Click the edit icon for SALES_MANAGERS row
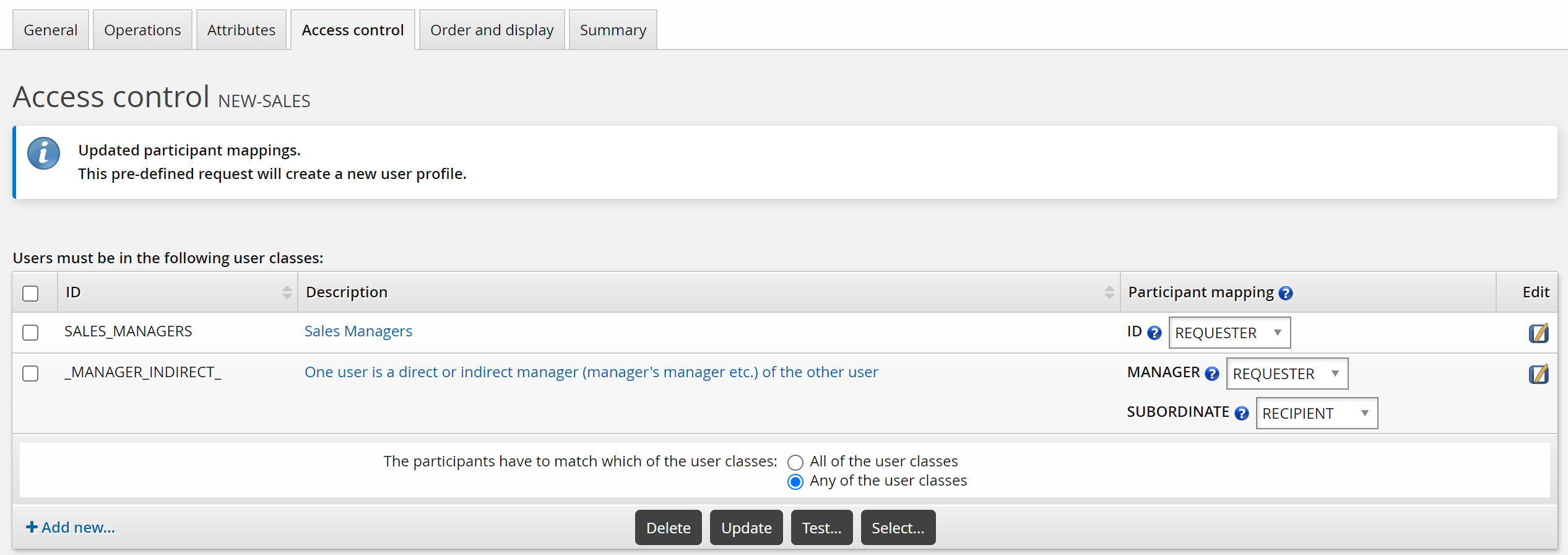 [1538, 333]
